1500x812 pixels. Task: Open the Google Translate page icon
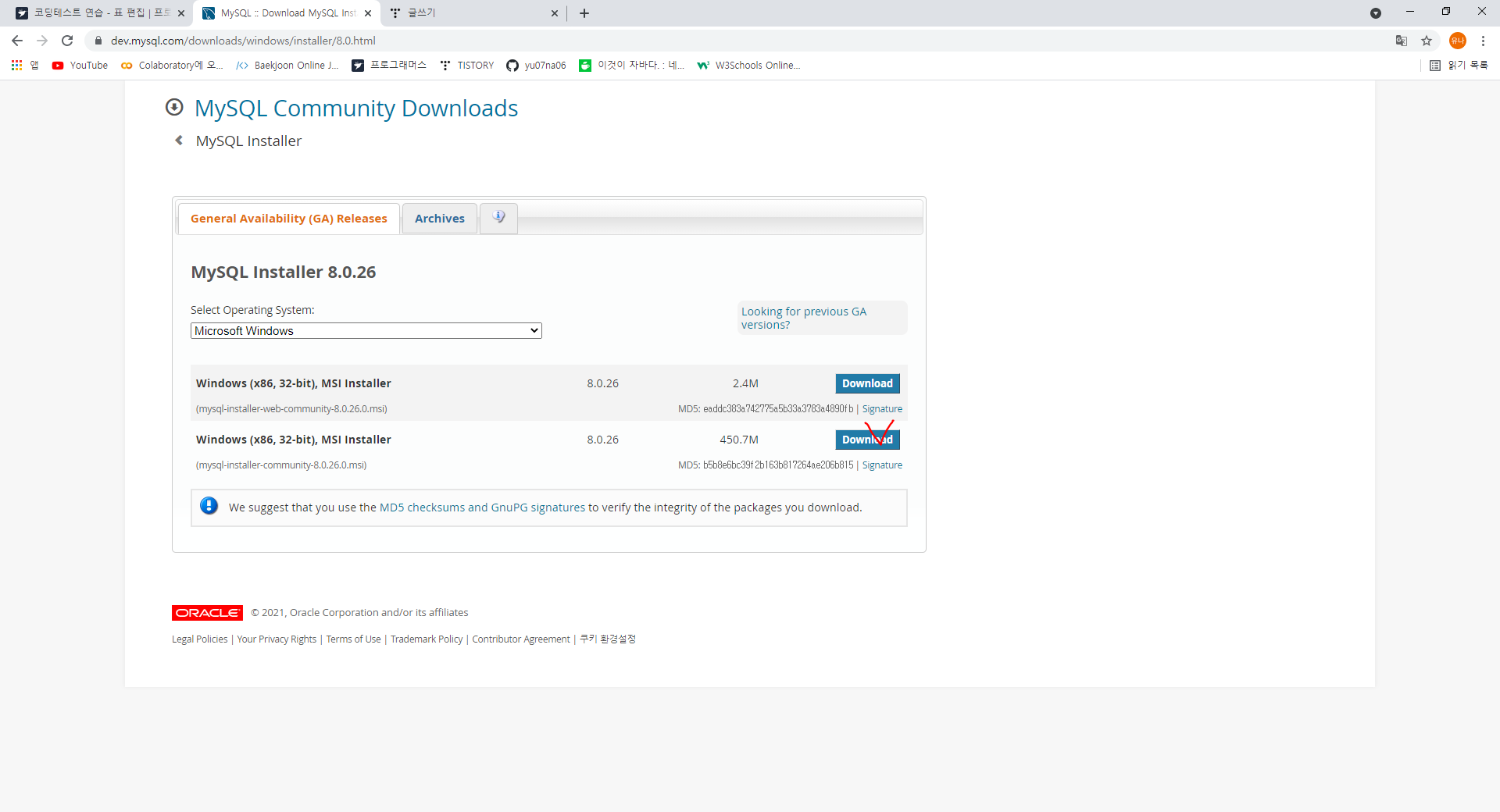point(1402,41)
